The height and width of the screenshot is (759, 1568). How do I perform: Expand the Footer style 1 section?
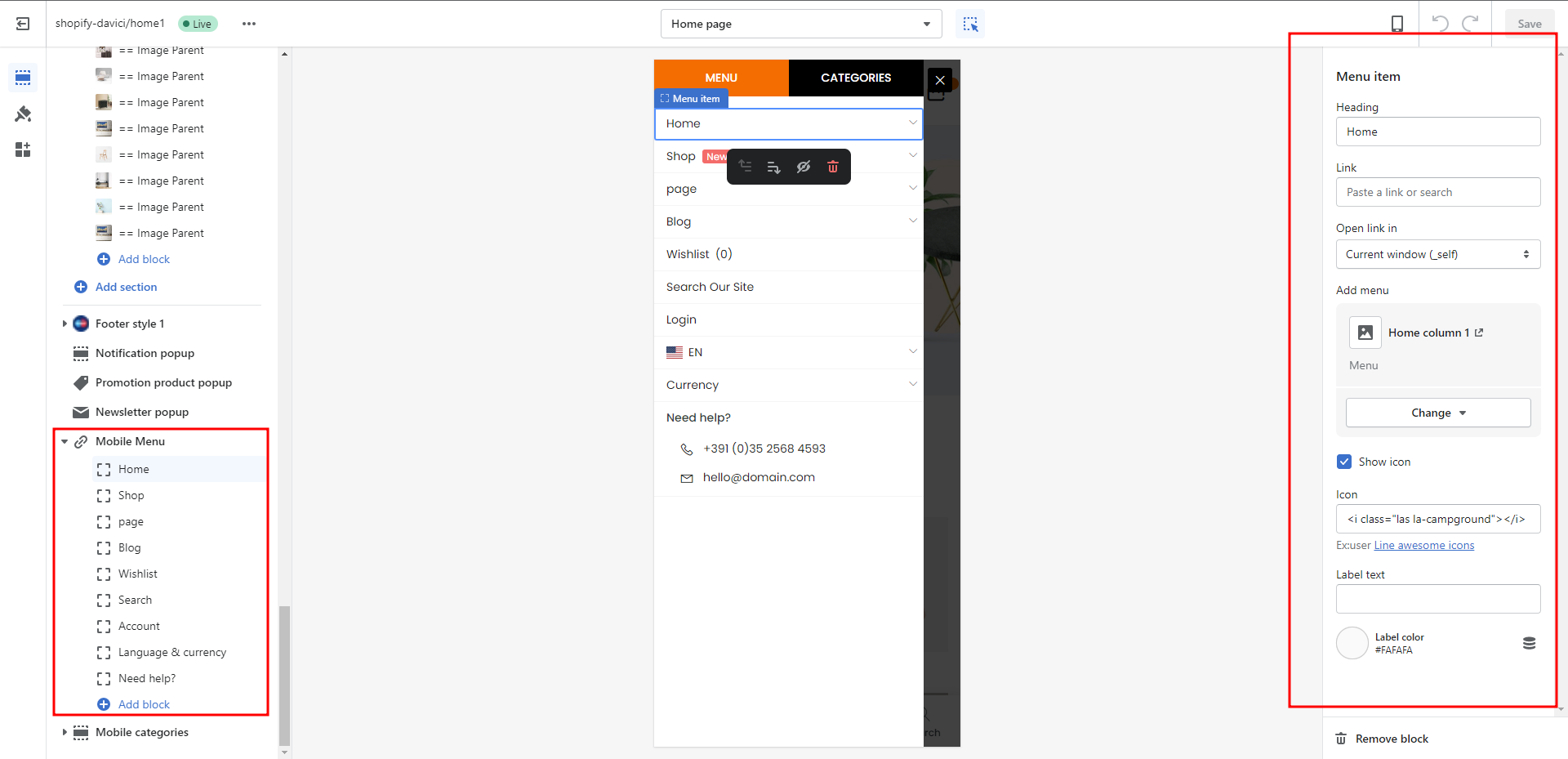tap(65, 324)
